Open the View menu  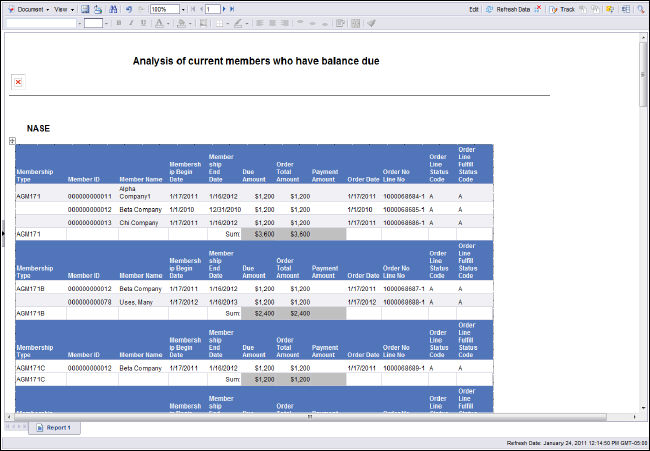(x=64, y=8)
